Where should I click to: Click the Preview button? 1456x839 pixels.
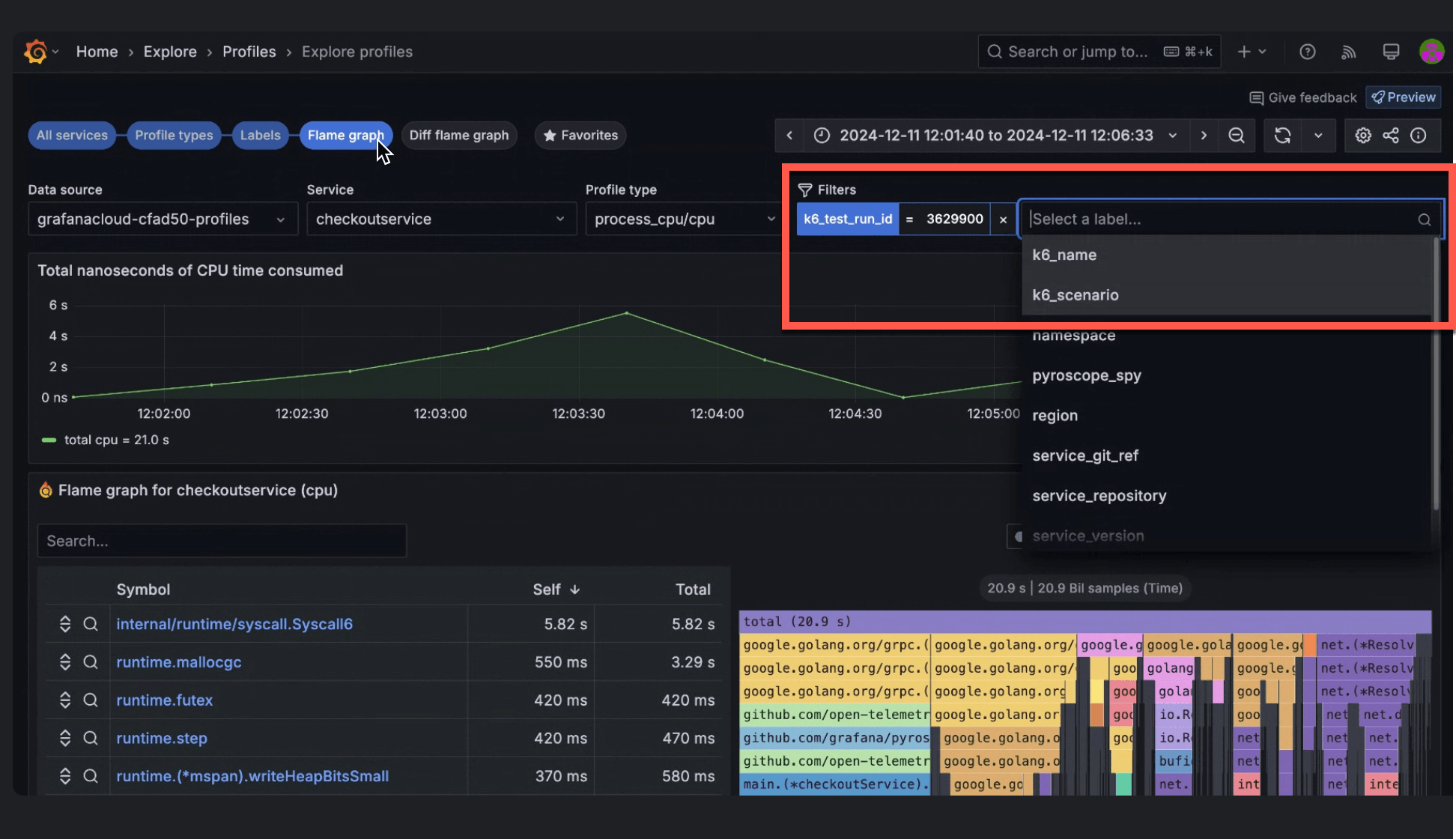pos(1403,97)
